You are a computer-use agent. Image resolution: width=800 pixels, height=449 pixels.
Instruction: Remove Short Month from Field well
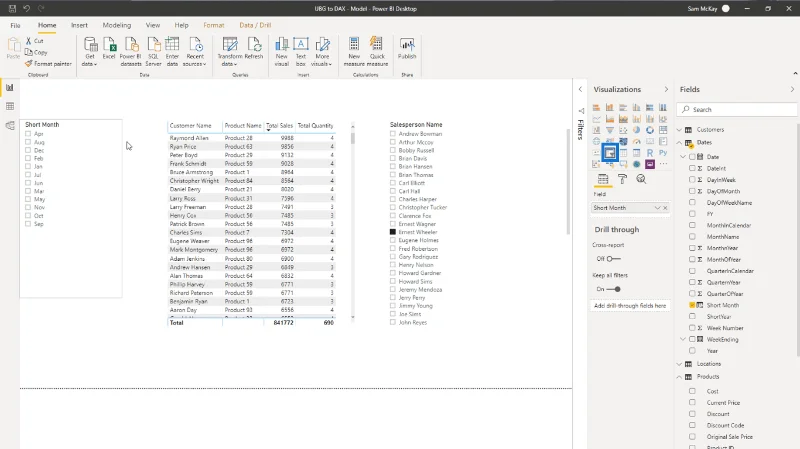click(665, 208)
